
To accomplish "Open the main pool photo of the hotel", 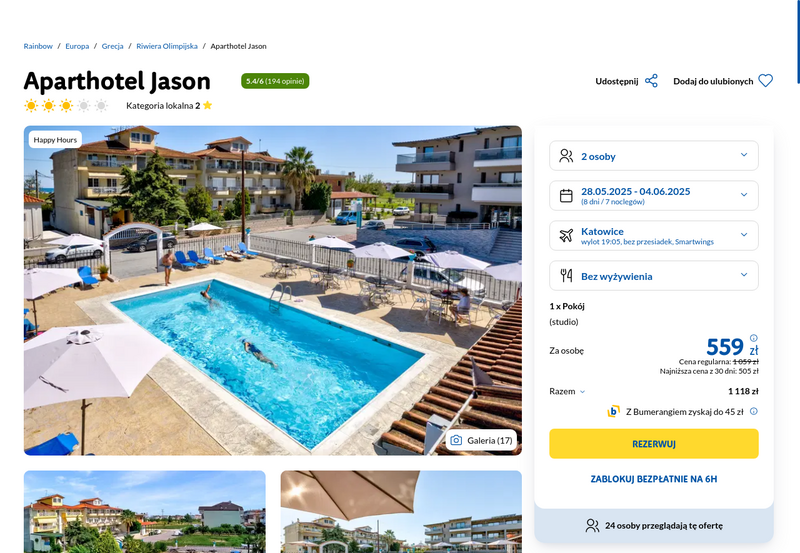I will (273, 291).
